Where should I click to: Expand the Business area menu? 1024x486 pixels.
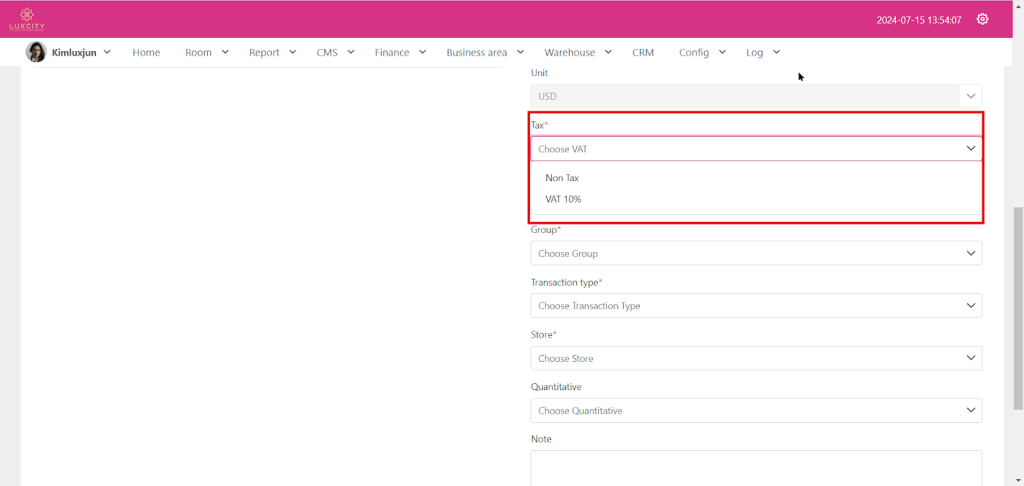tap(484, 52)
